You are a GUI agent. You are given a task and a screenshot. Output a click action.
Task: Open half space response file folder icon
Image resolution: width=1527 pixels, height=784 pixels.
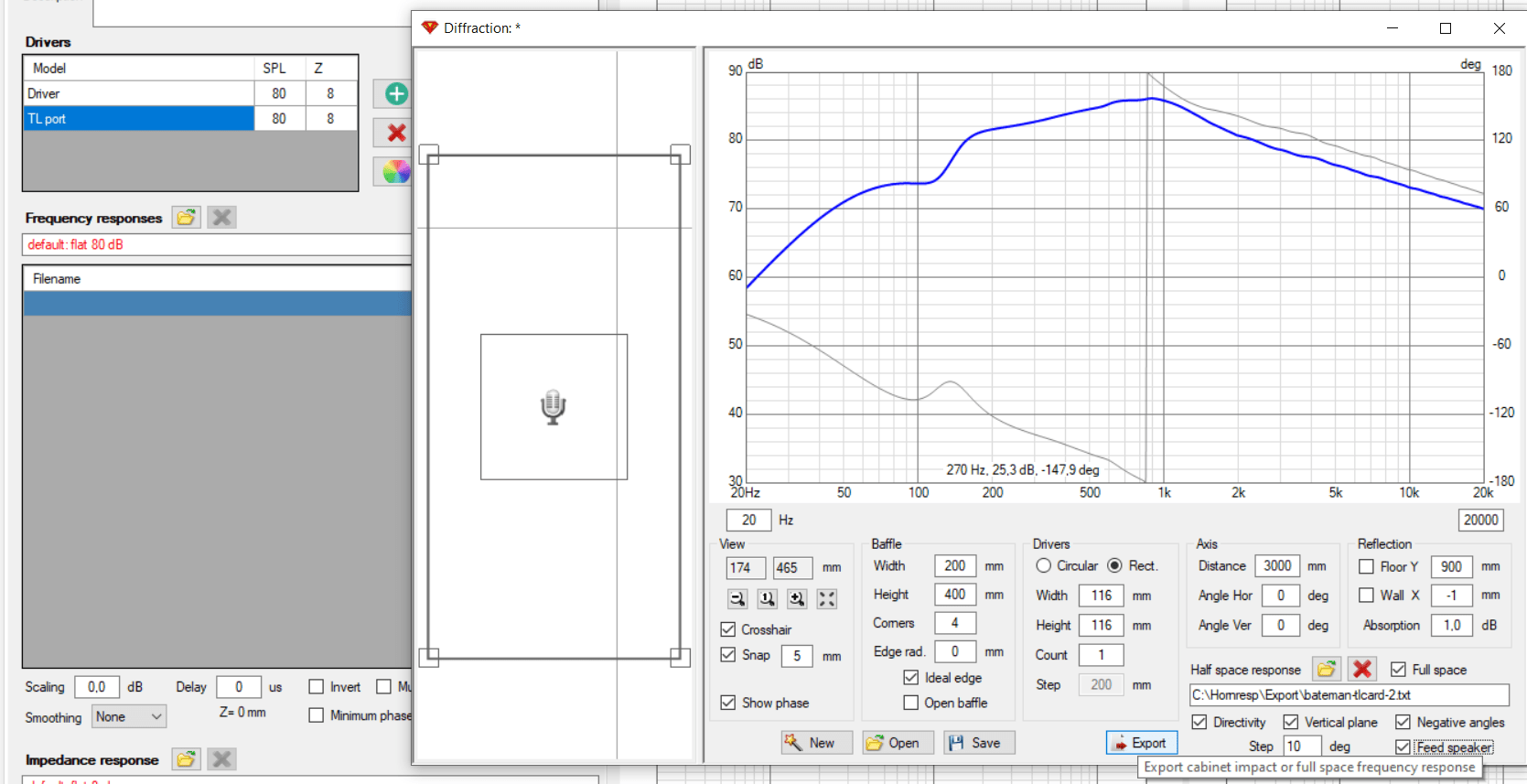tap(1327, 669)
